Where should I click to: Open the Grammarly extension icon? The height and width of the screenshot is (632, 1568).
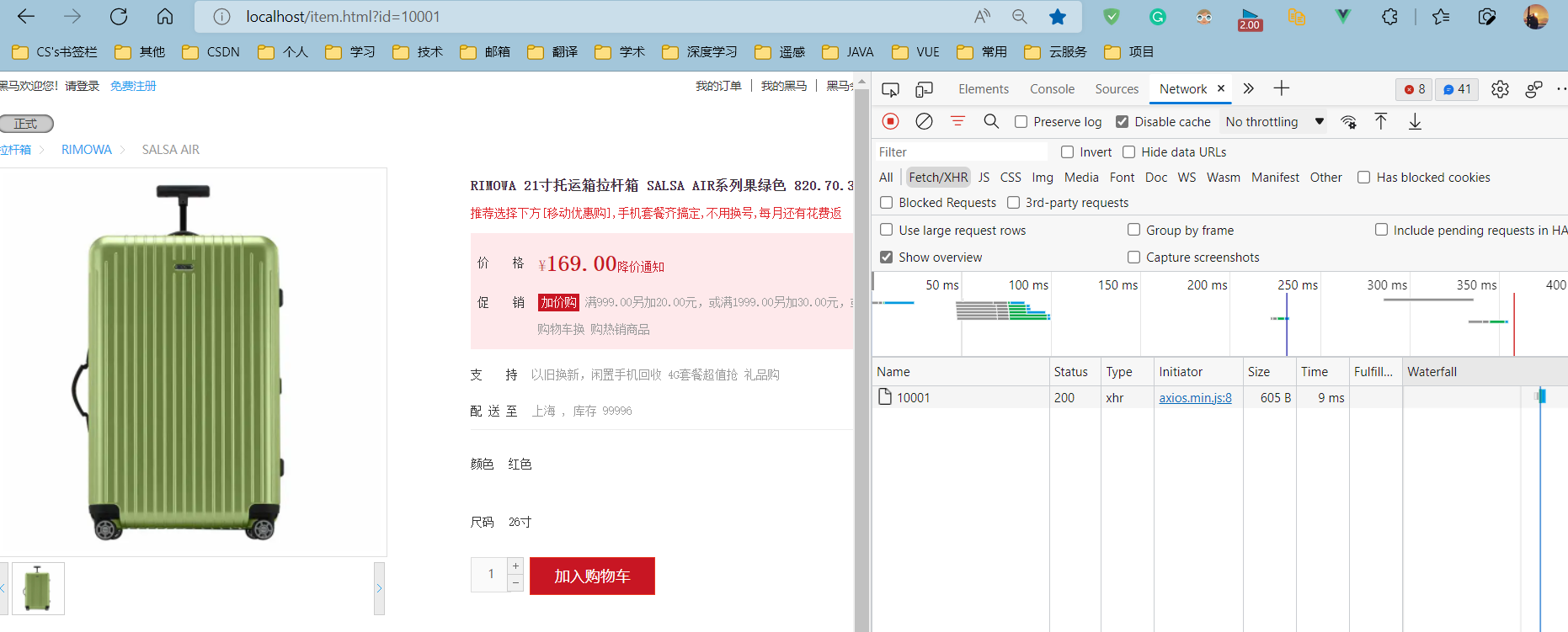click(x=1158, y=17)
